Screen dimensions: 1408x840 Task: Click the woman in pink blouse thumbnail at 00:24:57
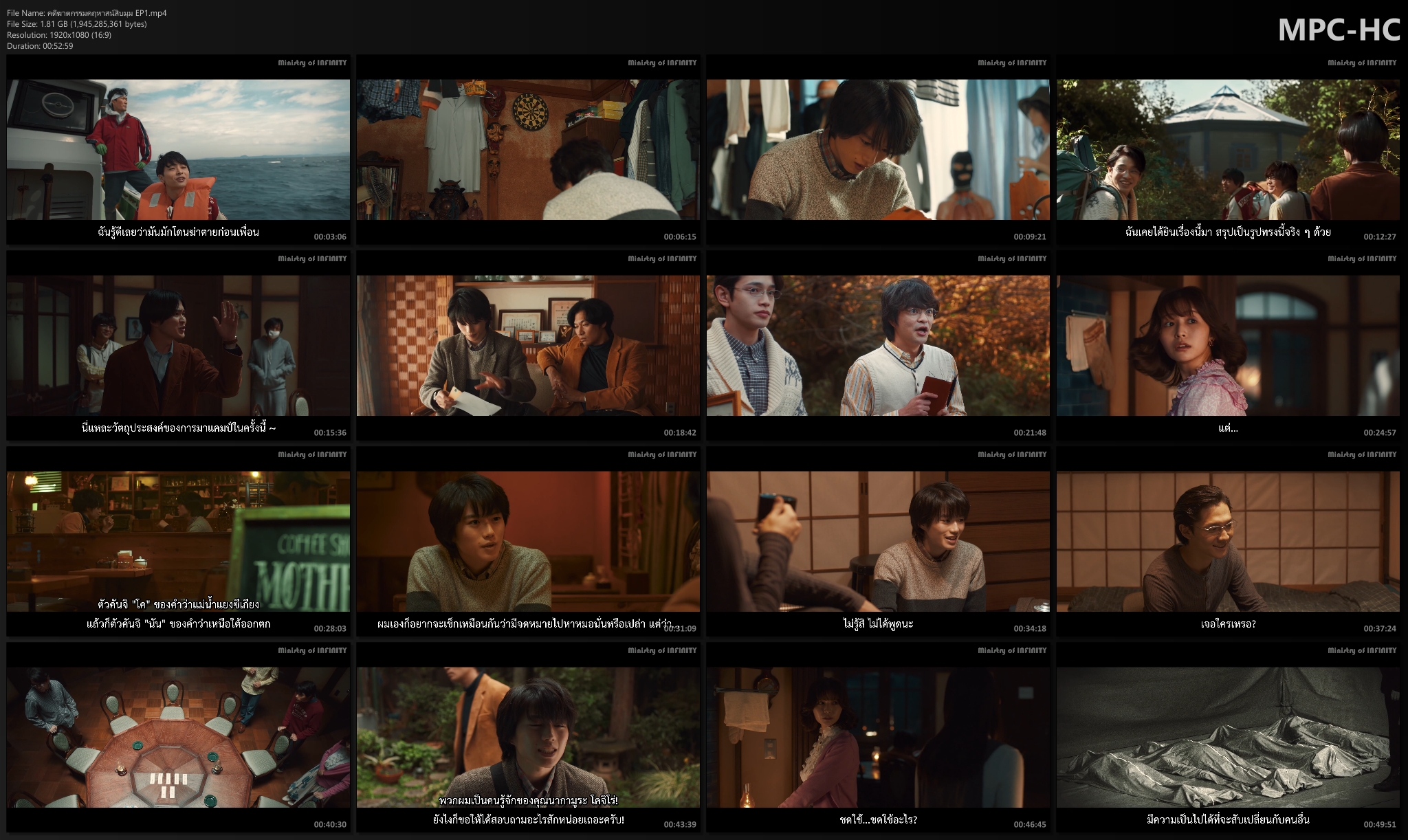1228,345
